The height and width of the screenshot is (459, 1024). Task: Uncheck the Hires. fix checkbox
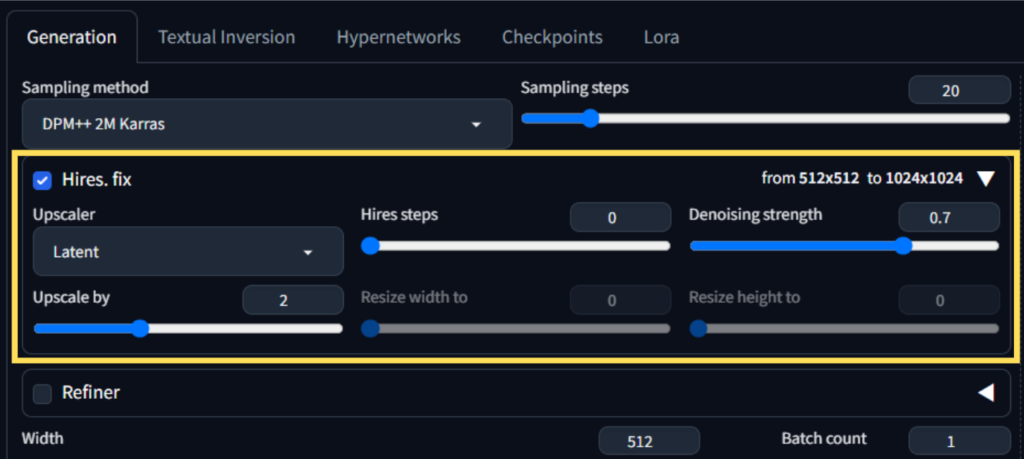43,181
